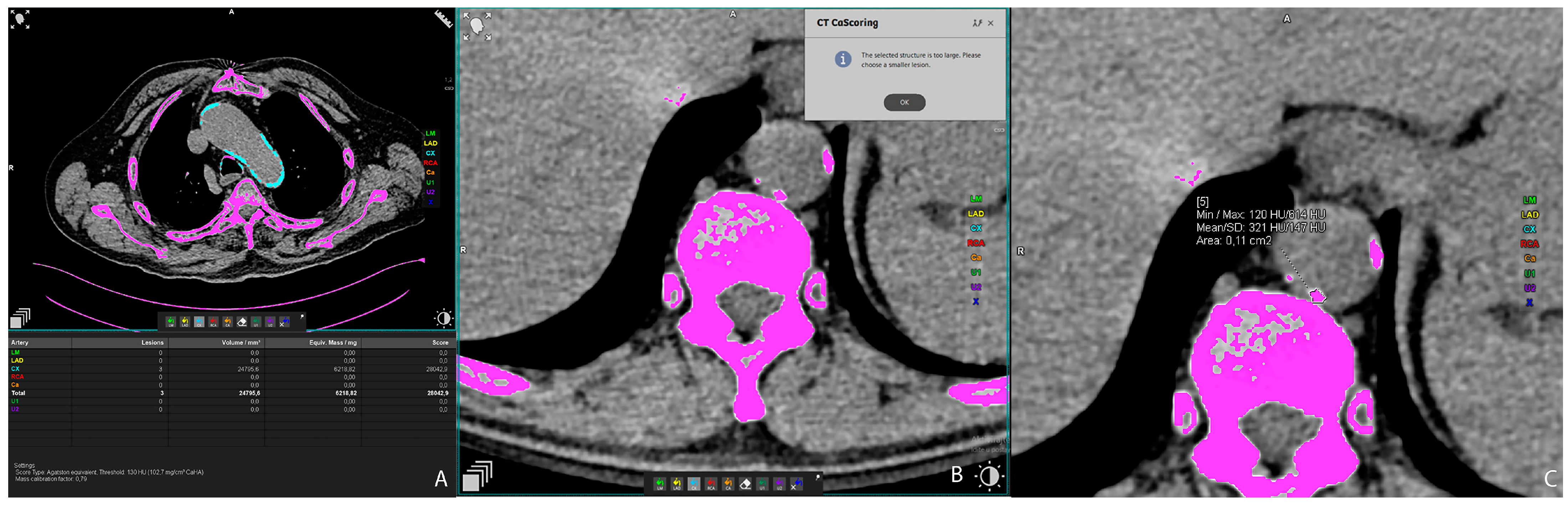Screen dimensions: 1568x505
Task: Open window contrast icon in panel B
Action: (989, 476)
